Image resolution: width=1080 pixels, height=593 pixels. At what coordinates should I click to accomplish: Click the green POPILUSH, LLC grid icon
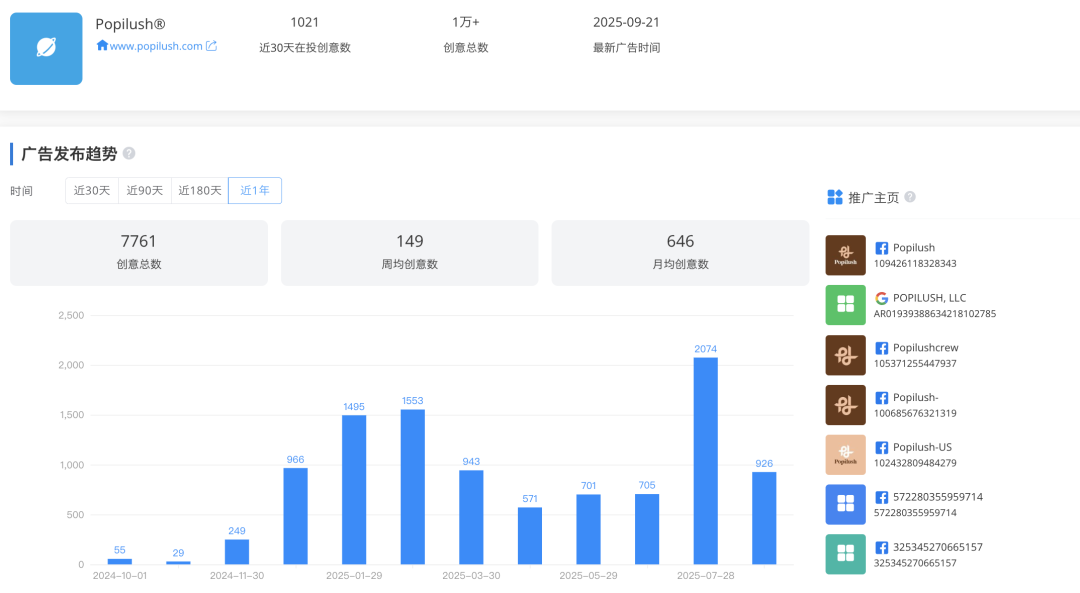click(x=845, y=305)
